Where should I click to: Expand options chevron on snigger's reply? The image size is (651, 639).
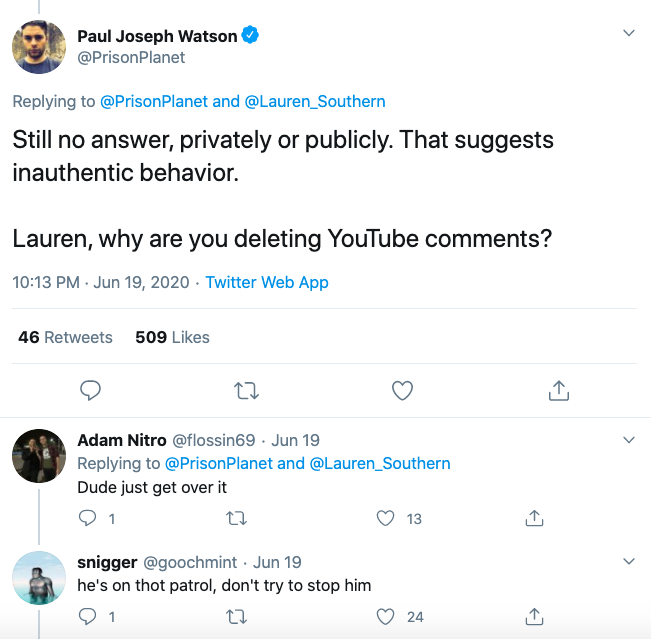pos(629,561)
